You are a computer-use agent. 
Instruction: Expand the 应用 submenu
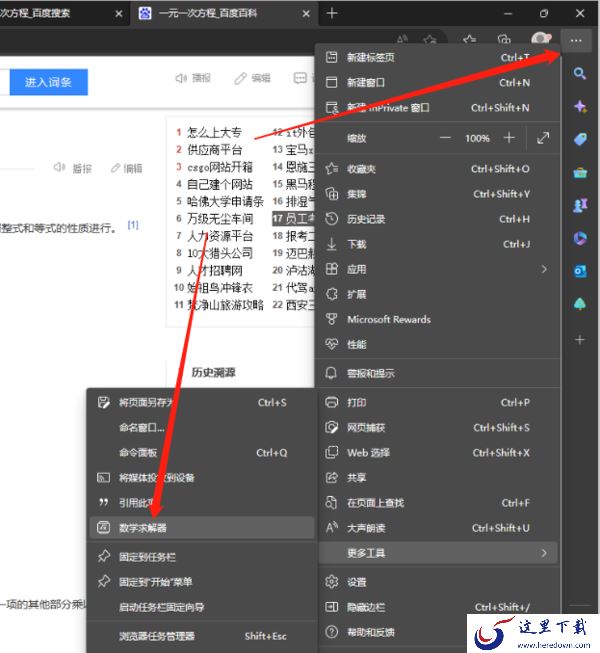[x=437, y=269]
